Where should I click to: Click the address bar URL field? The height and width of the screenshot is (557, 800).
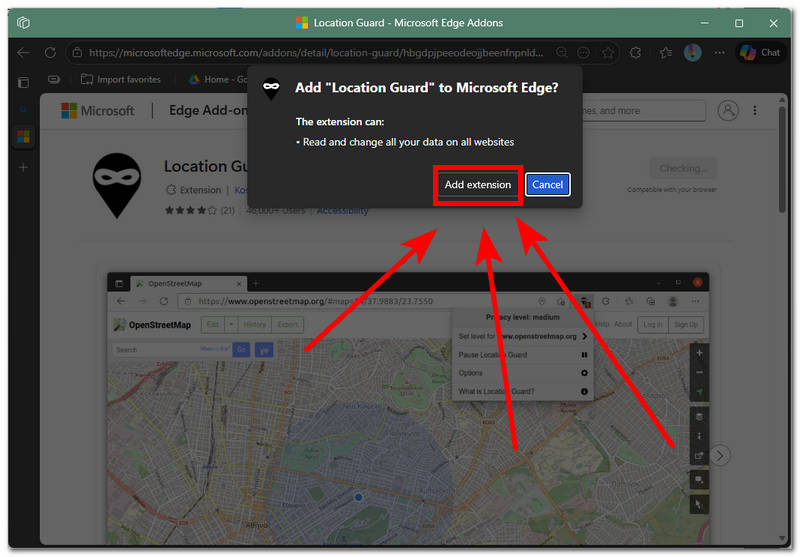[316, 53]
